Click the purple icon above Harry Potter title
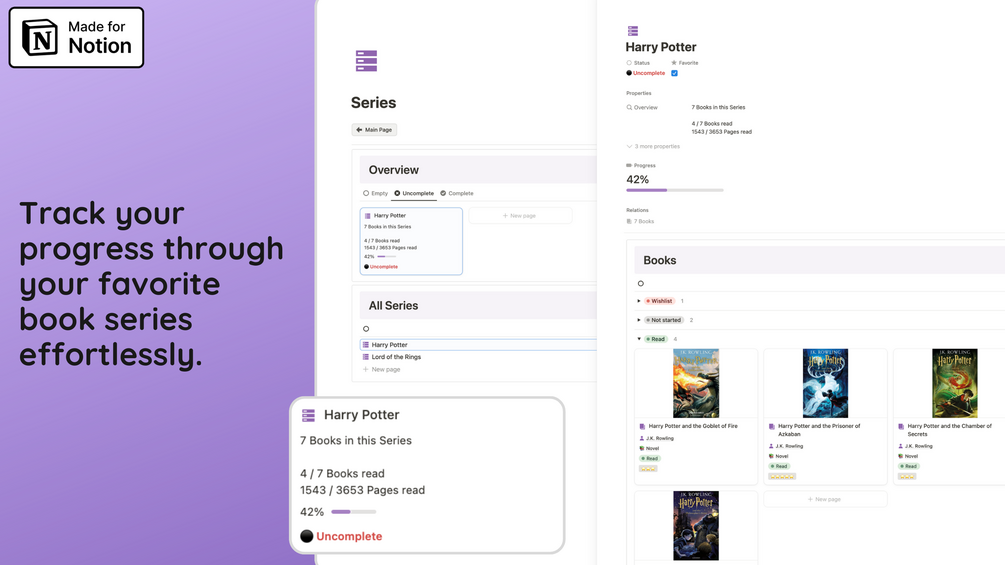The image size is (1005, 565). click(x=633, y=31)
